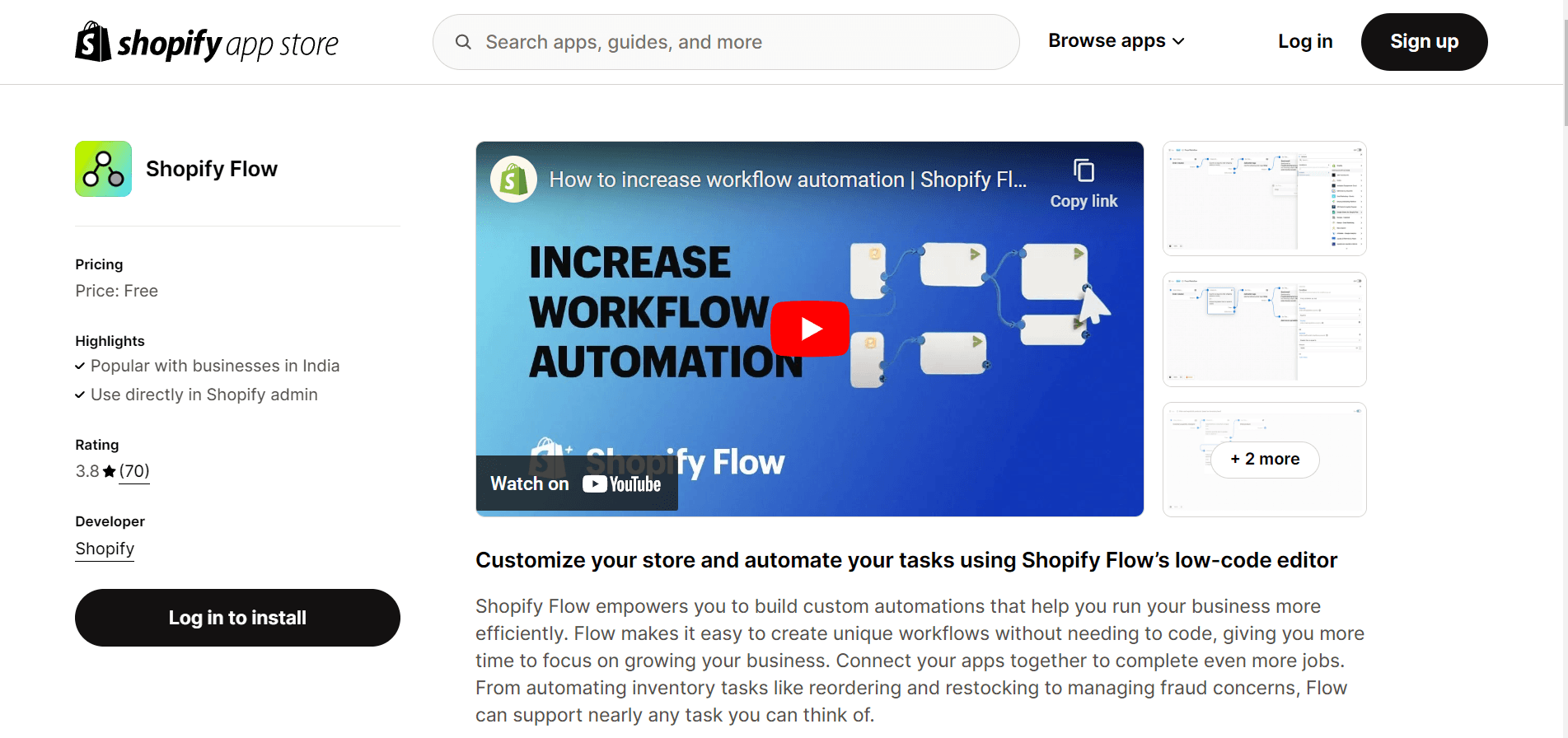Click the Shopify channel avatar in video
The height and width of the screenshot is (738, 1568).
(x=514, y=180)
